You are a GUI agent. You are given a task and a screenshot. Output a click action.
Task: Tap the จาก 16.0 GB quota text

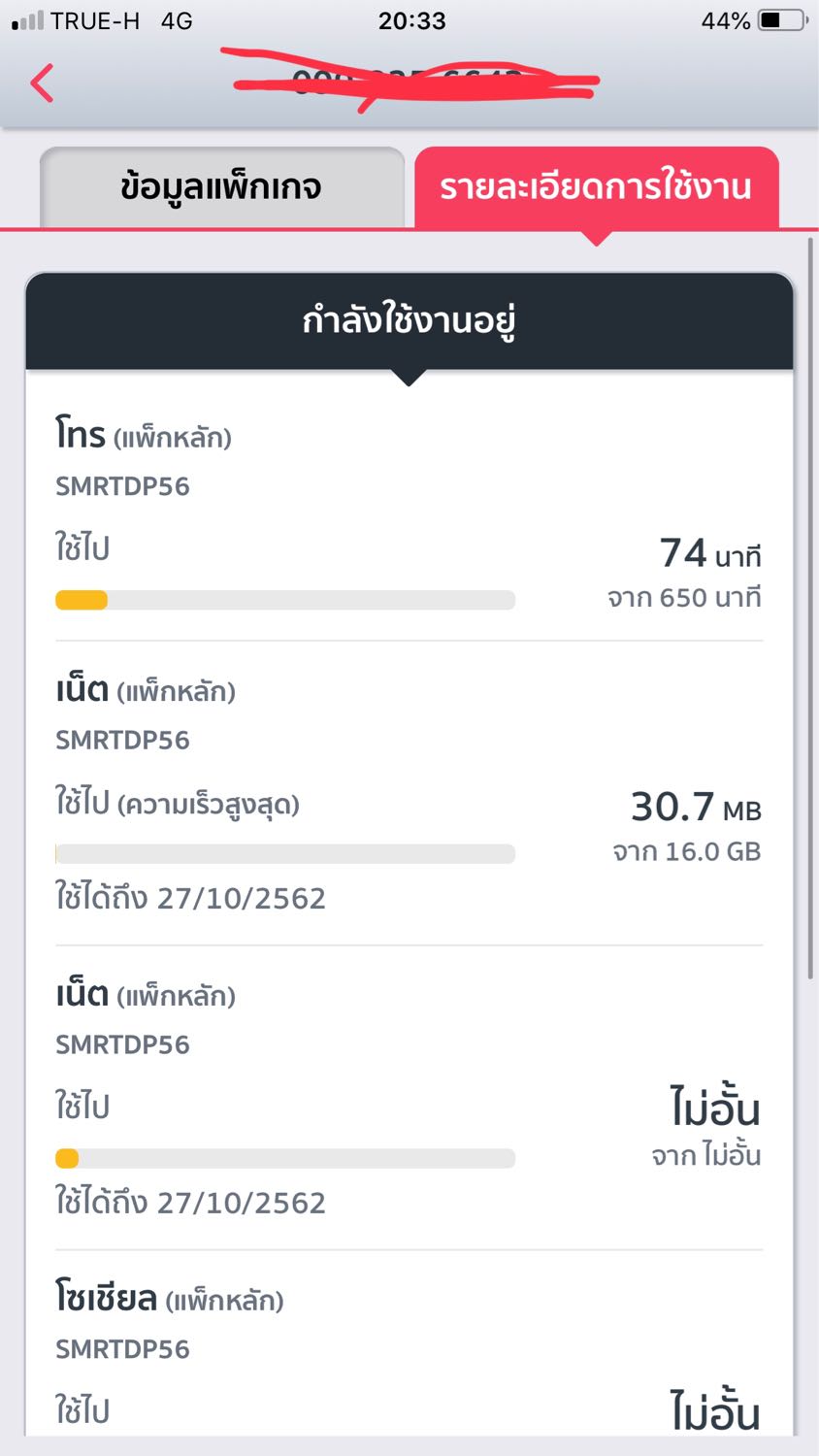[686, 852]
